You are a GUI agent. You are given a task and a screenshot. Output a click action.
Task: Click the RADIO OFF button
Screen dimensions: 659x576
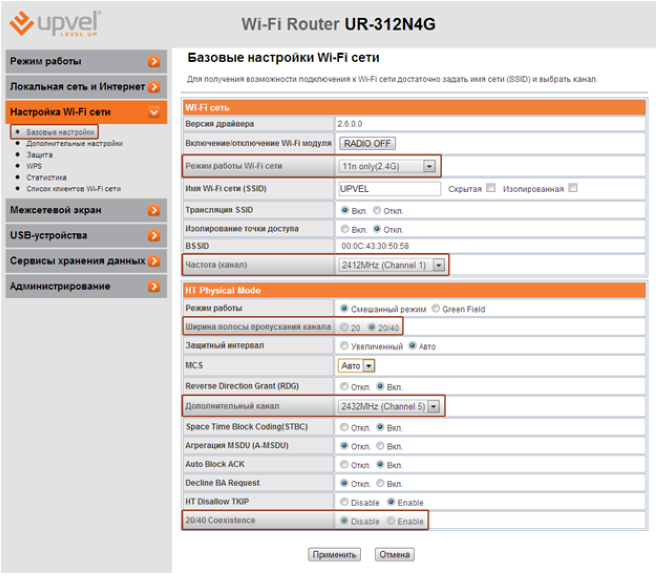click(367, 144)
